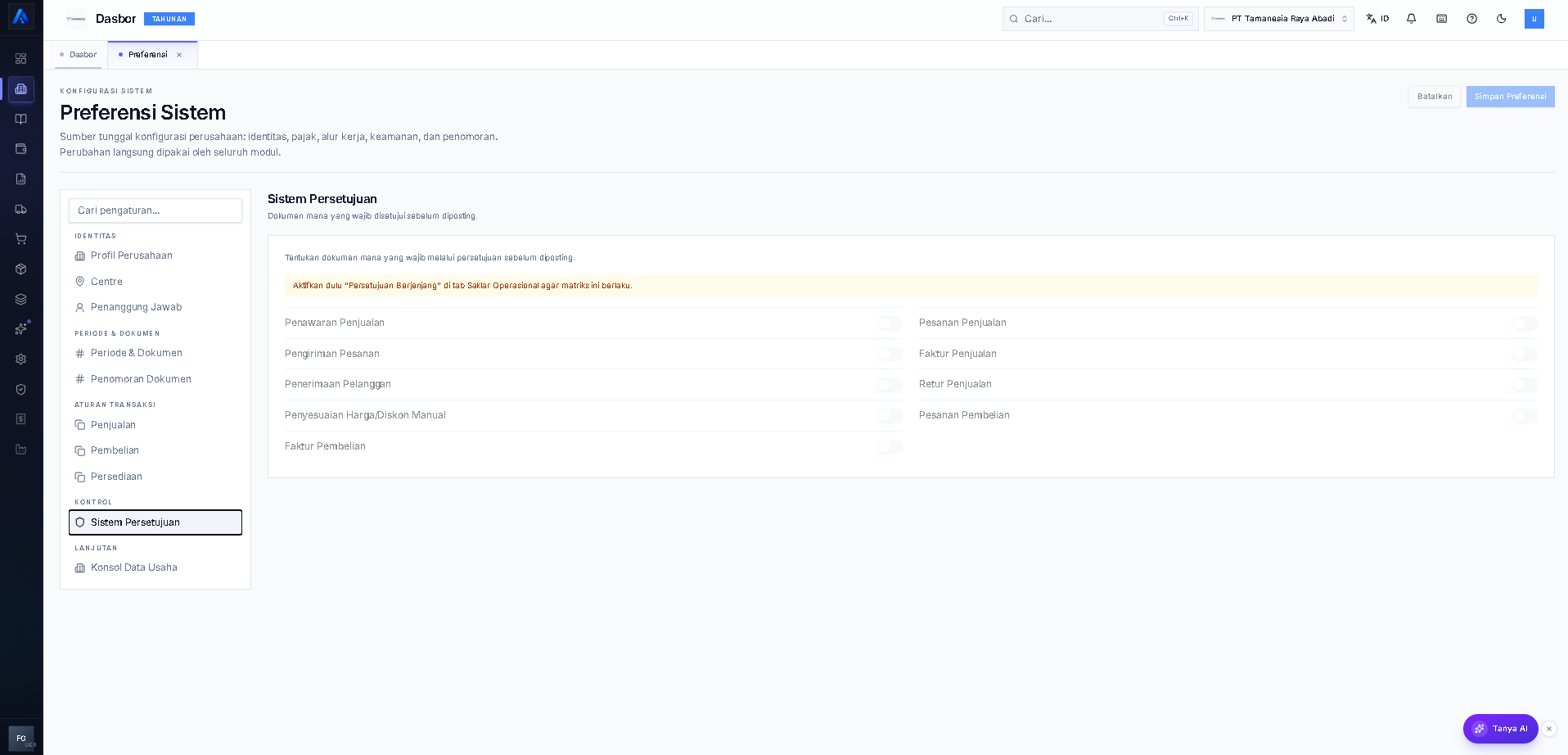Viewport: 1568px width, 755px height.
Task: Open the dashboard grid icon in sidebar
Action: coord(21,59)
